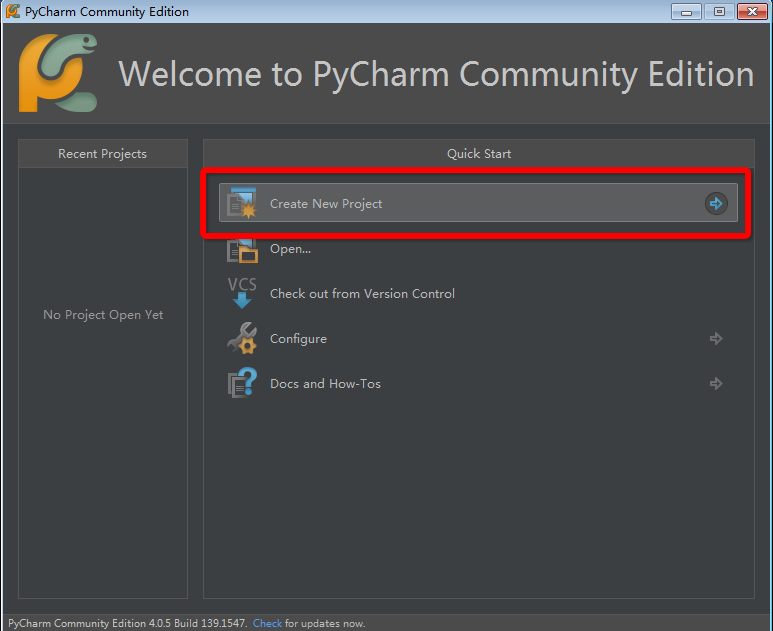
Task: Close the PyCharm window
Action: pyautogui.click(x=752, y=11)
